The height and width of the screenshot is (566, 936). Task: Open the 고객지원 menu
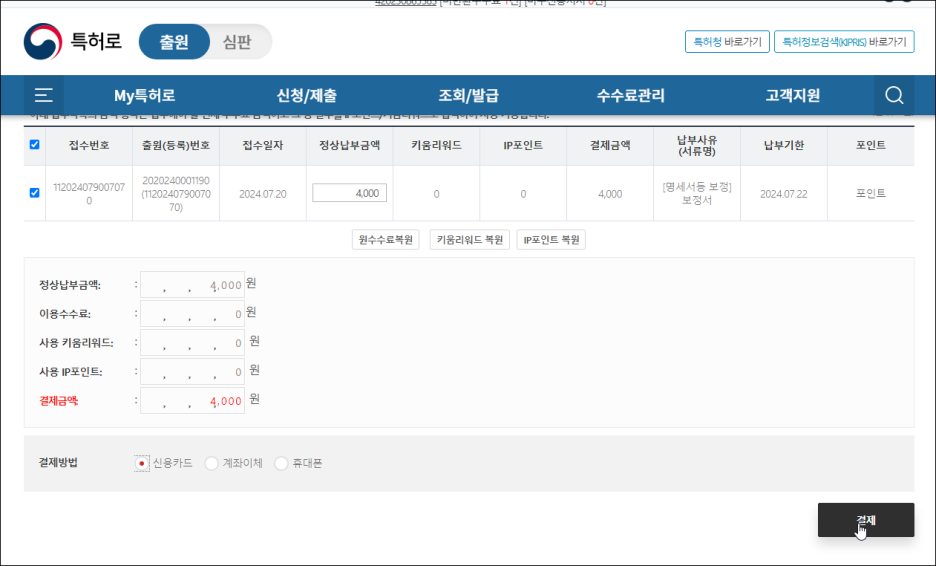793,96
